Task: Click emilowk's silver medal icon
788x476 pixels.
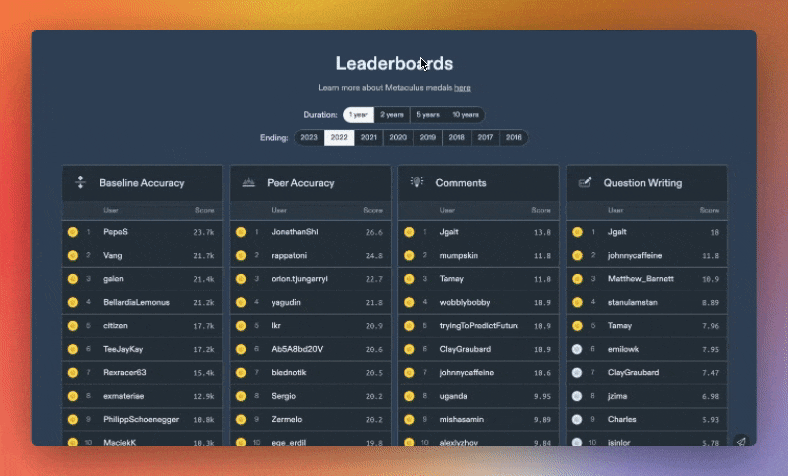Action: (576, 349)
